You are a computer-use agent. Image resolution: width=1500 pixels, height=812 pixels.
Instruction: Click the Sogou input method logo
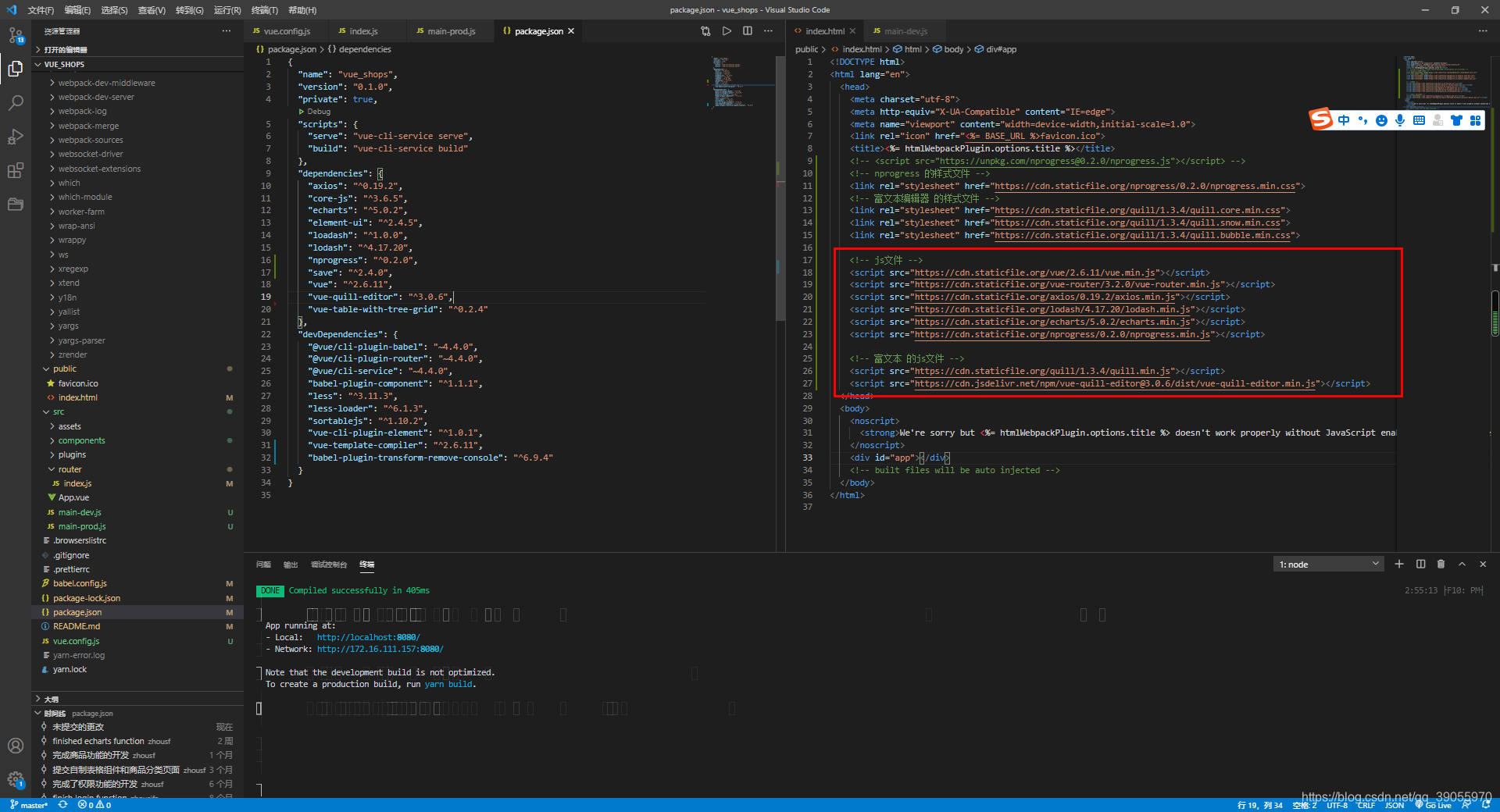(1322, 119)
